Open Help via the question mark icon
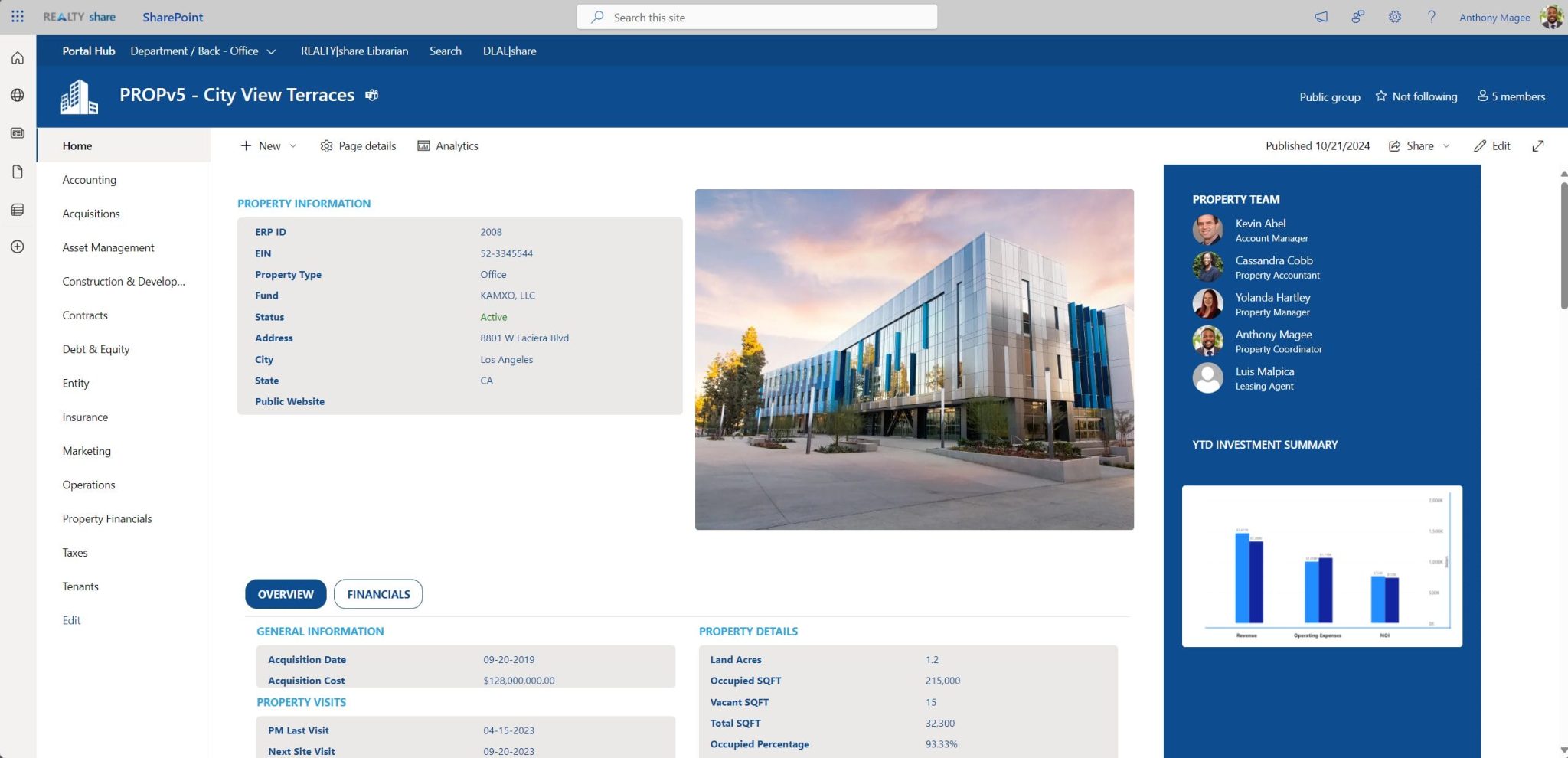This screenshot has width=1568, height=758. [x=1432, y=17]
